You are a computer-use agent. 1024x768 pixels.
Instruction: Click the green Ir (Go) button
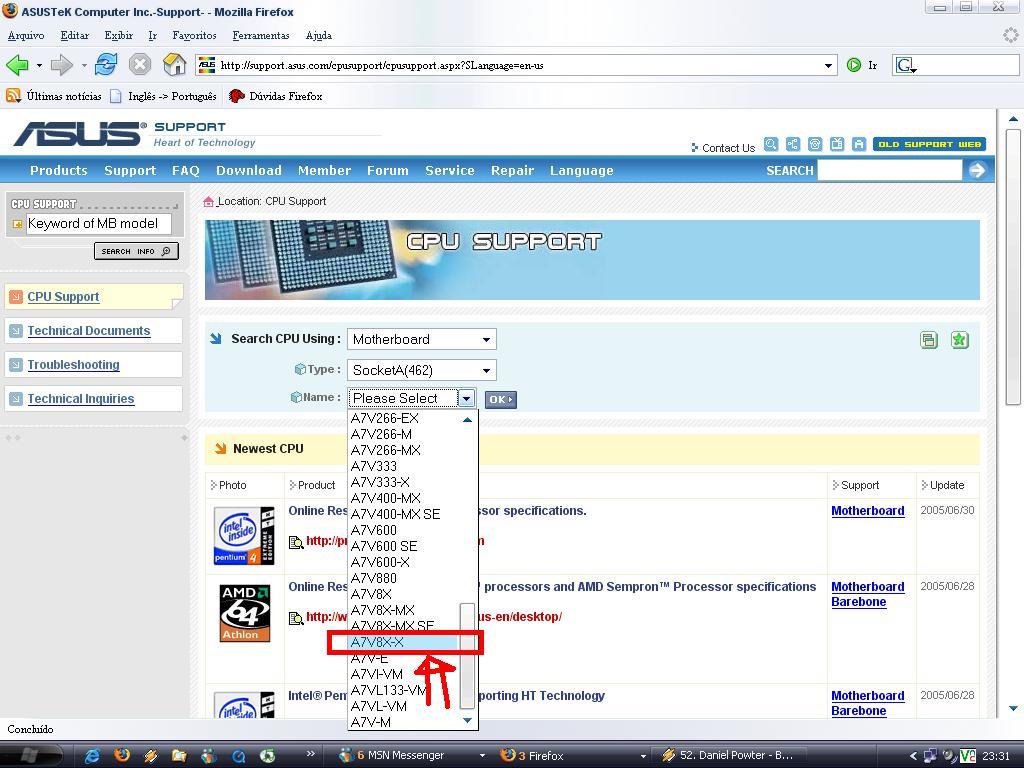(862, 65)
